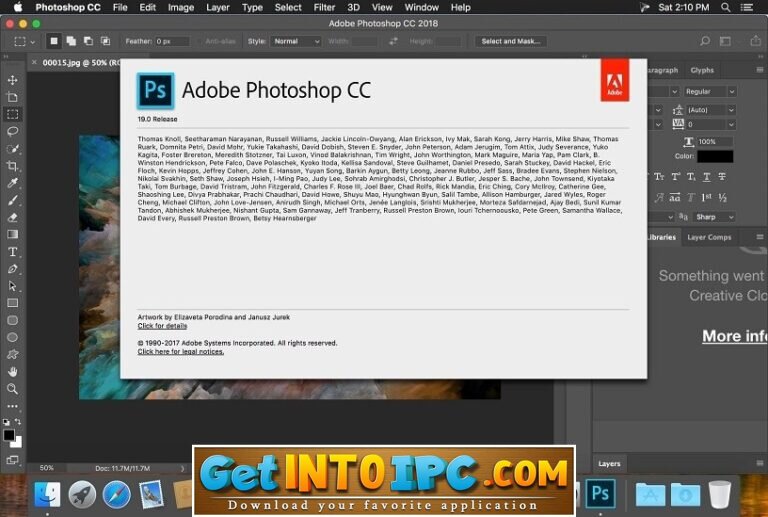Image resolution: width=768 pixels, height=517 pixels.
Task: Choose New selection mode
Action: (x=54, y=41)
